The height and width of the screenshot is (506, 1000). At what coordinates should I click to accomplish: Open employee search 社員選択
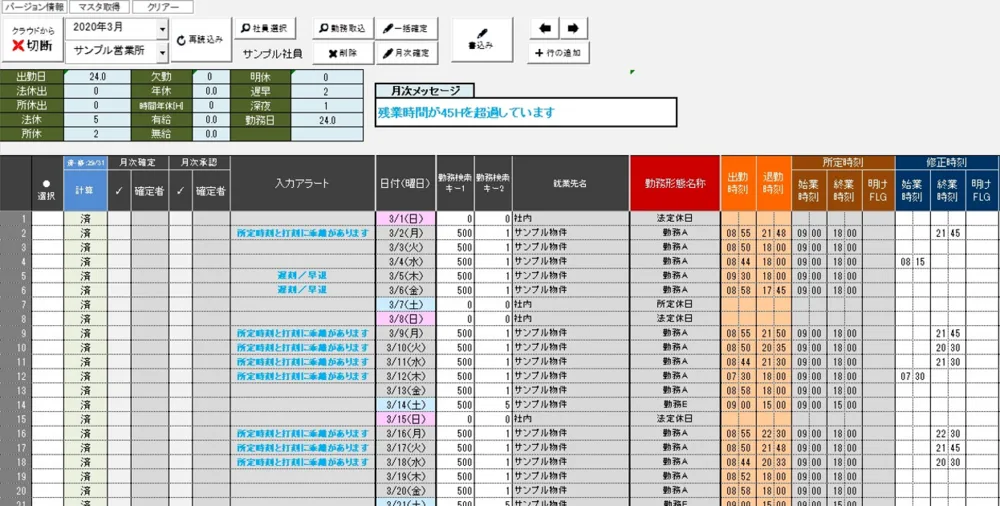tap(265, 29)
